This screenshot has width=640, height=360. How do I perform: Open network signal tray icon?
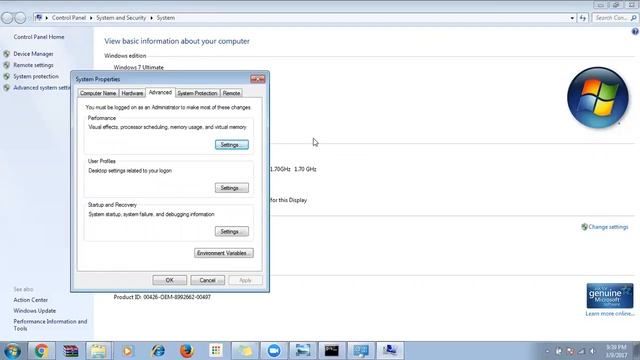click(x=582, y=351)
